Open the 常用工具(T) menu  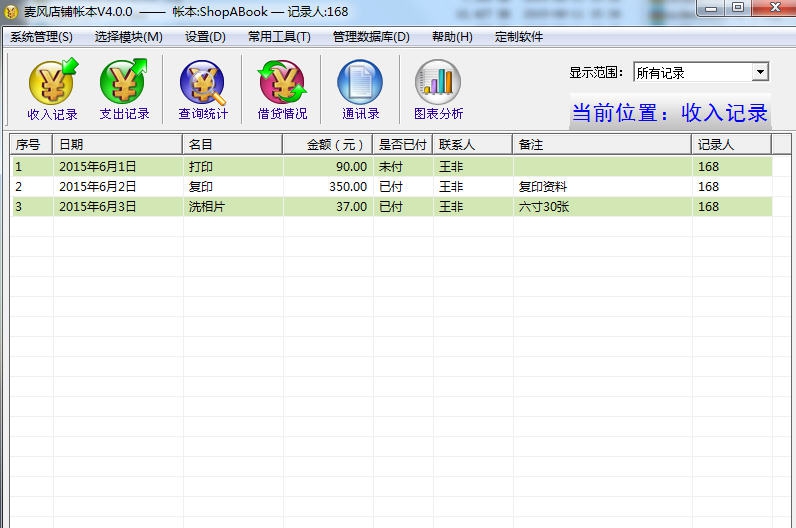(x=279, y=37)
